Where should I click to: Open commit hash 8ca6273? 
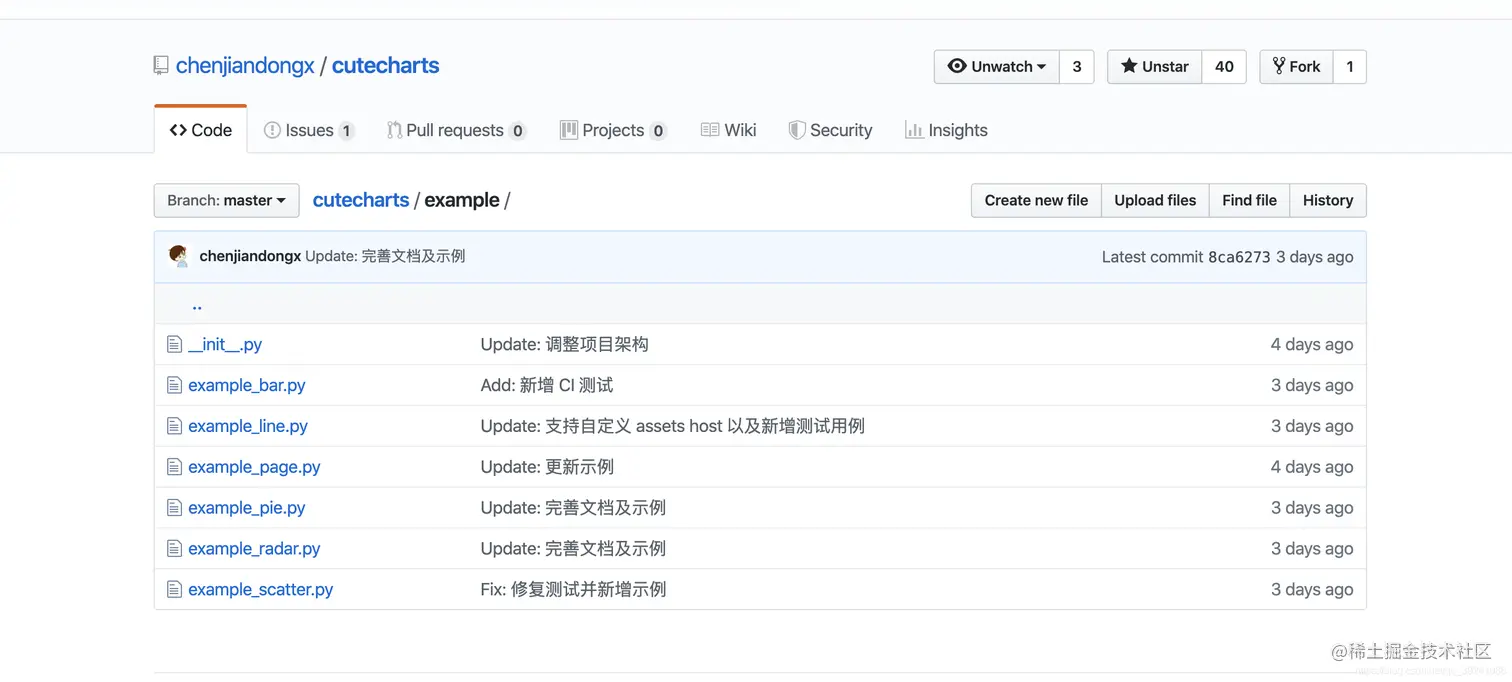coord(1238,257)
